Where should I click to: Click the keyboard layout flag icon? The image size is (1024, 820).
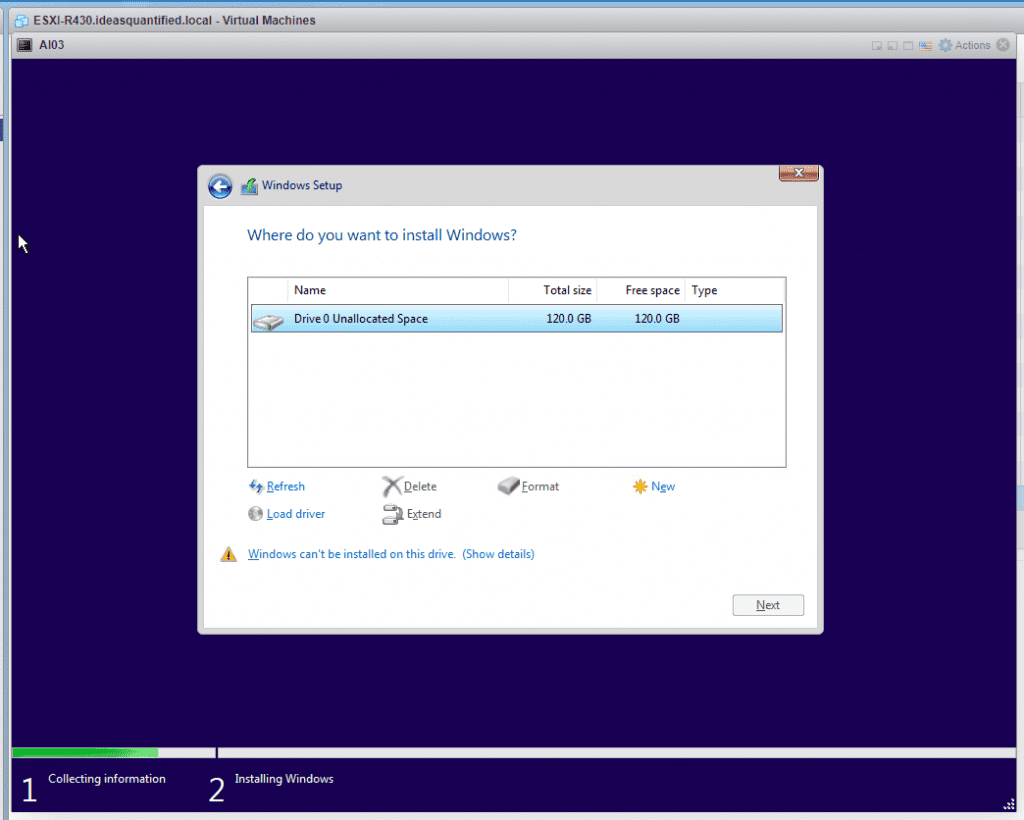tap(925, 46)
